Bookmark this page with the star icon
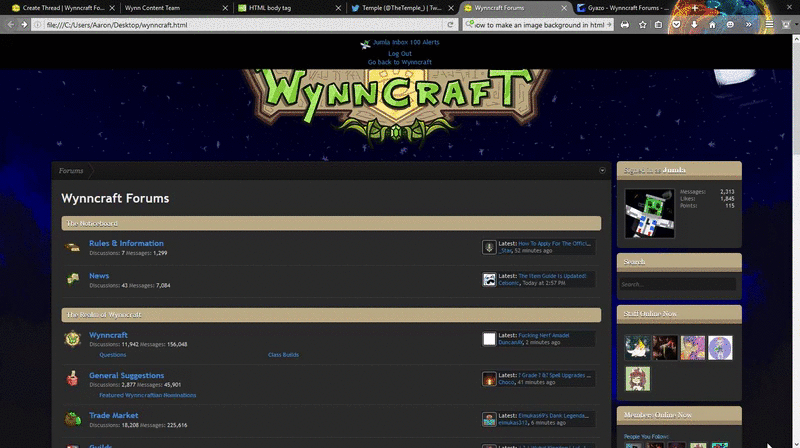The height and width of the screenshot is (448, 800). pyautogui.click(x=642, y=24)
